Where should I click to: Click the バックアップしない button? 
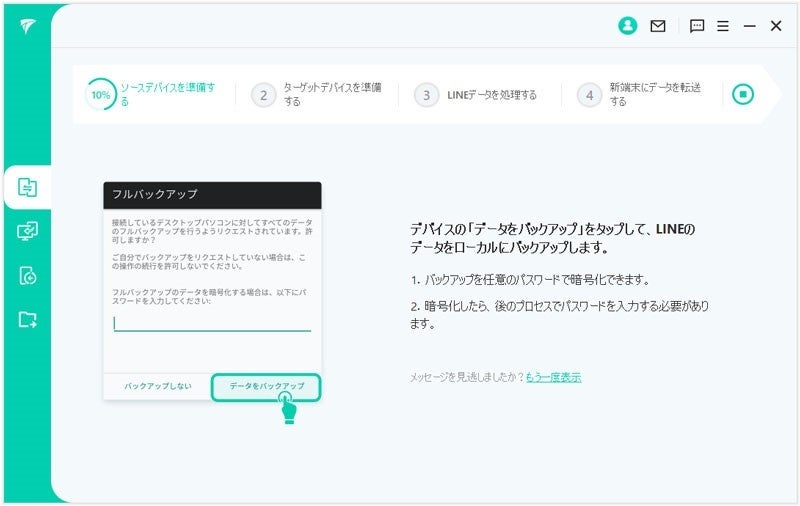(158, 387)
